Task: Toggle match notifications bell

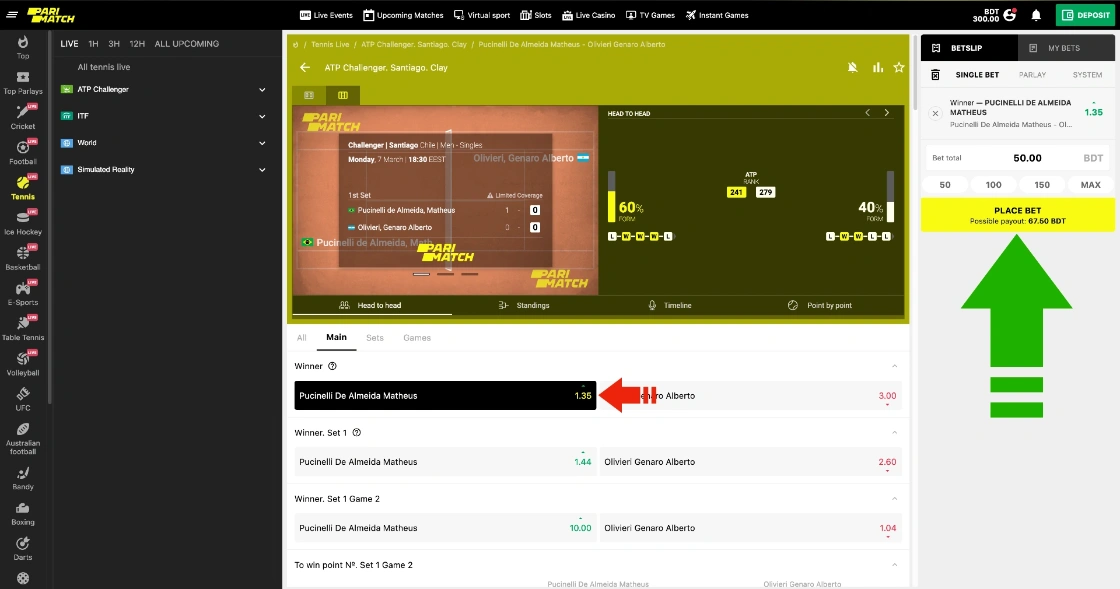Action: 852,67
